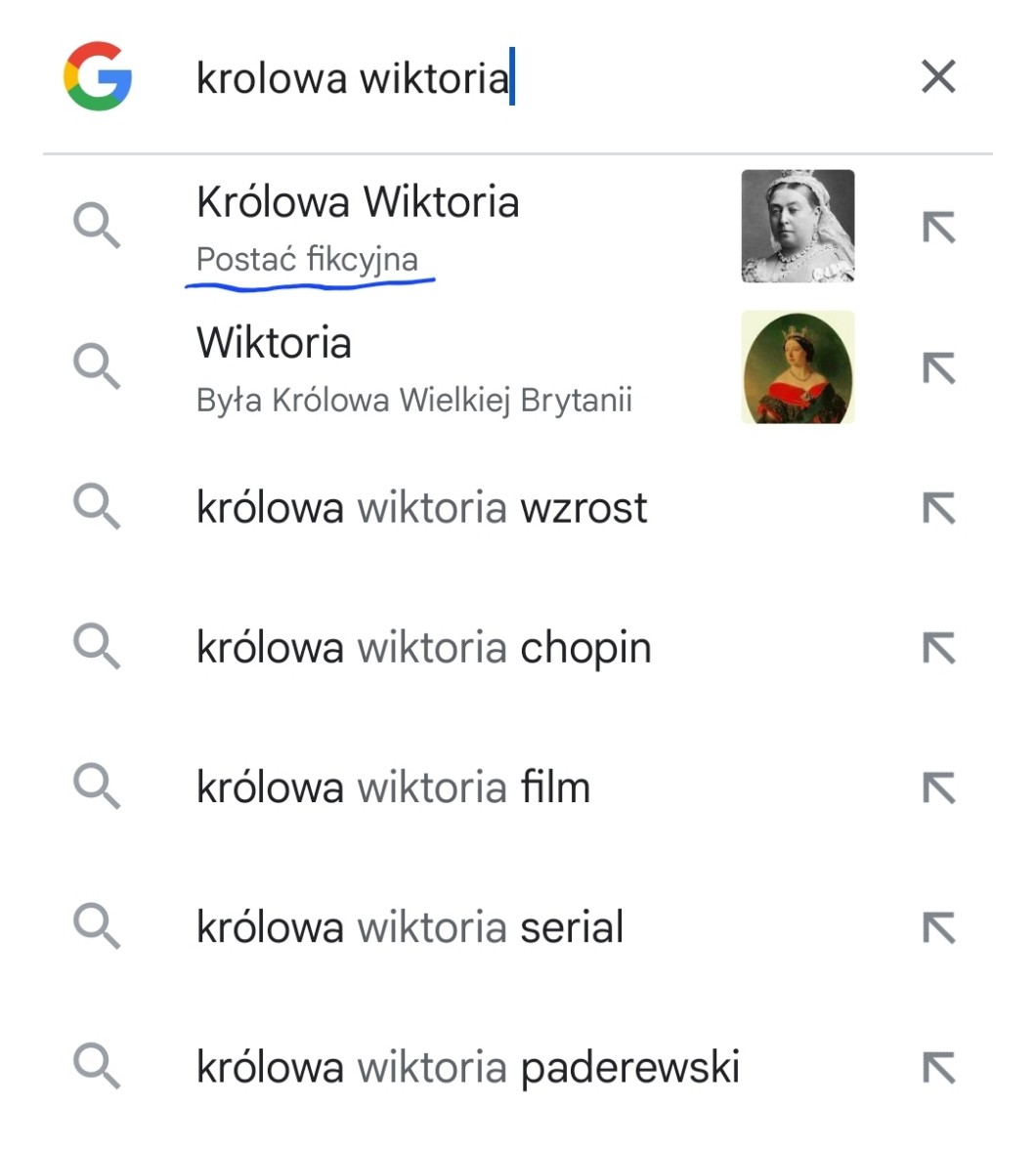This screenshot has width=1036, height=1152.
Task: Tap arrow icon beside 'królowa wiktoria chopin'
Action: (939, 648)
